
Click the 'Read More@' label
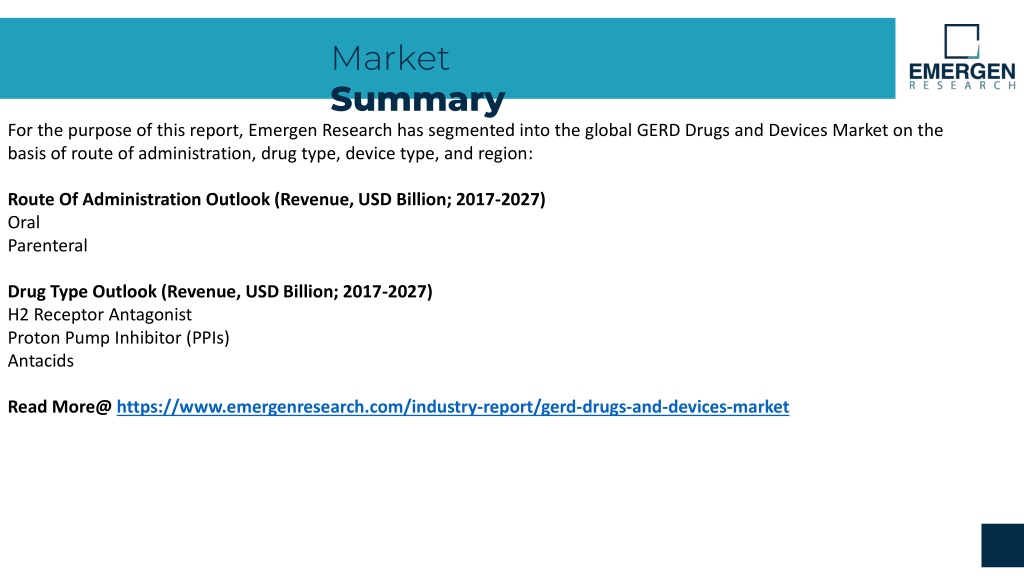click(59, 407)
